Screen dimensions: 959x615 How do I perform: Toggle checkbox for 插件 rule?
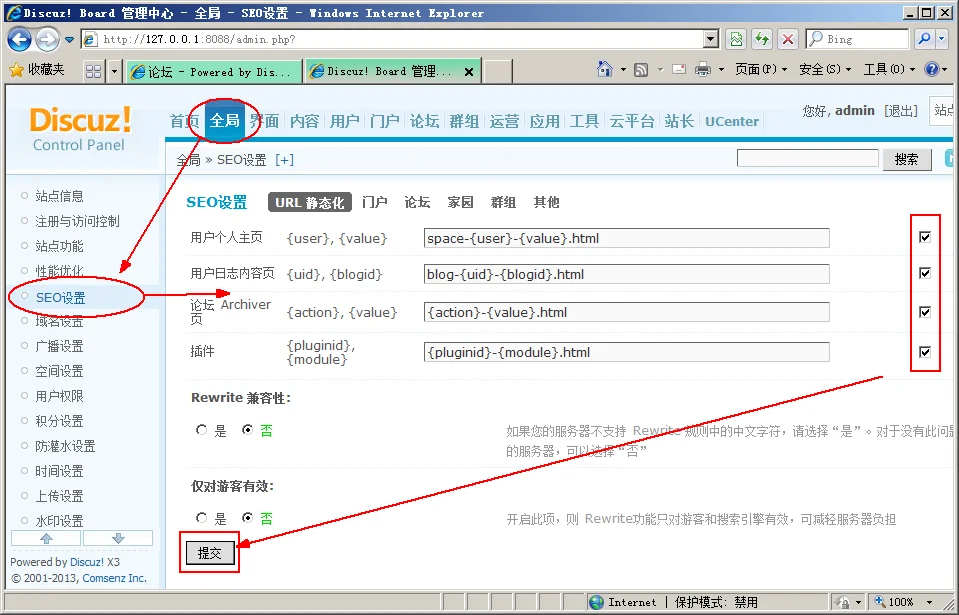(925, 352)
